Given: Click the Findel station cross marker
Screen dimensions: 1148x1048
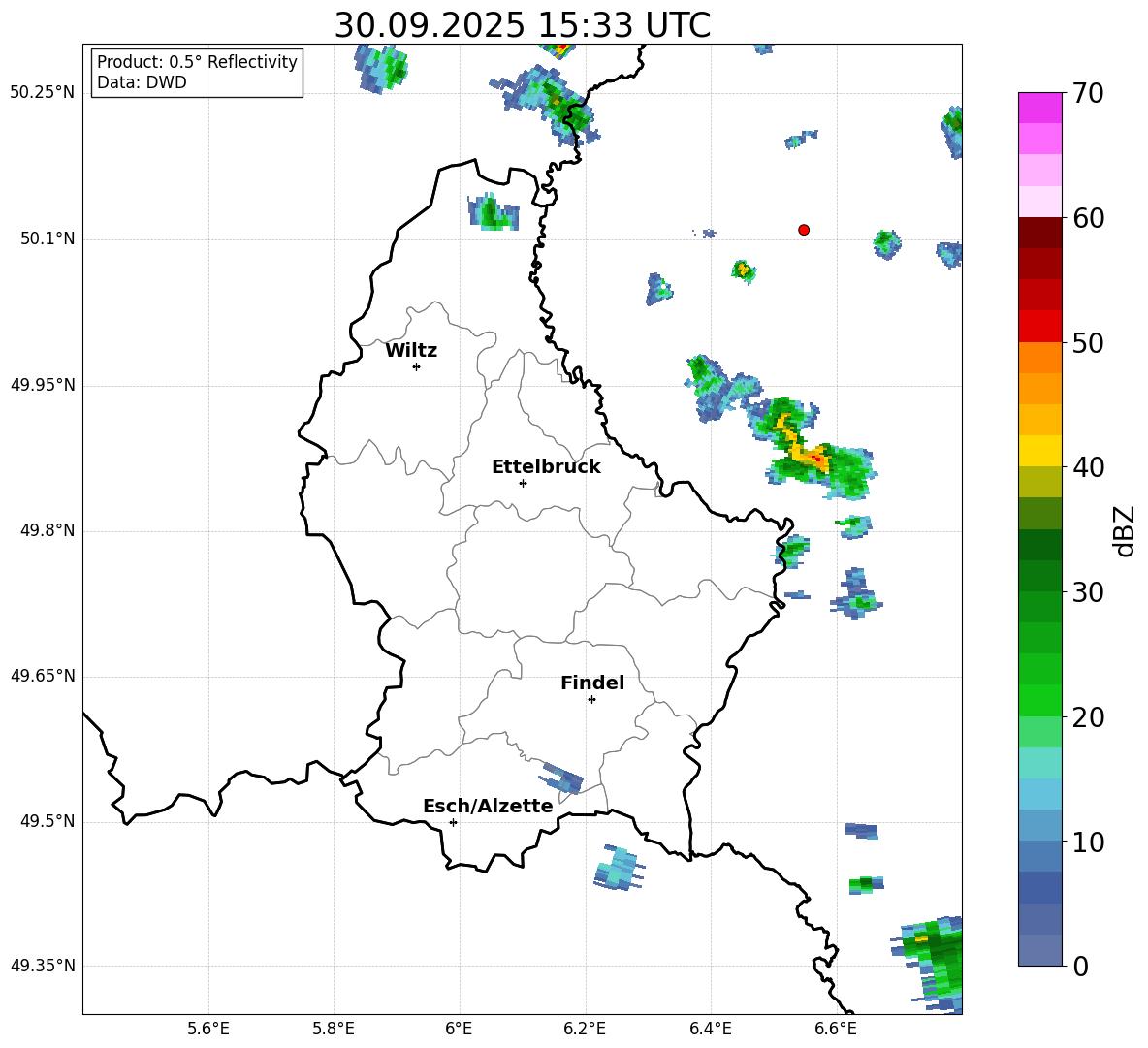Looking at the screenshot, I should (591, 700).
